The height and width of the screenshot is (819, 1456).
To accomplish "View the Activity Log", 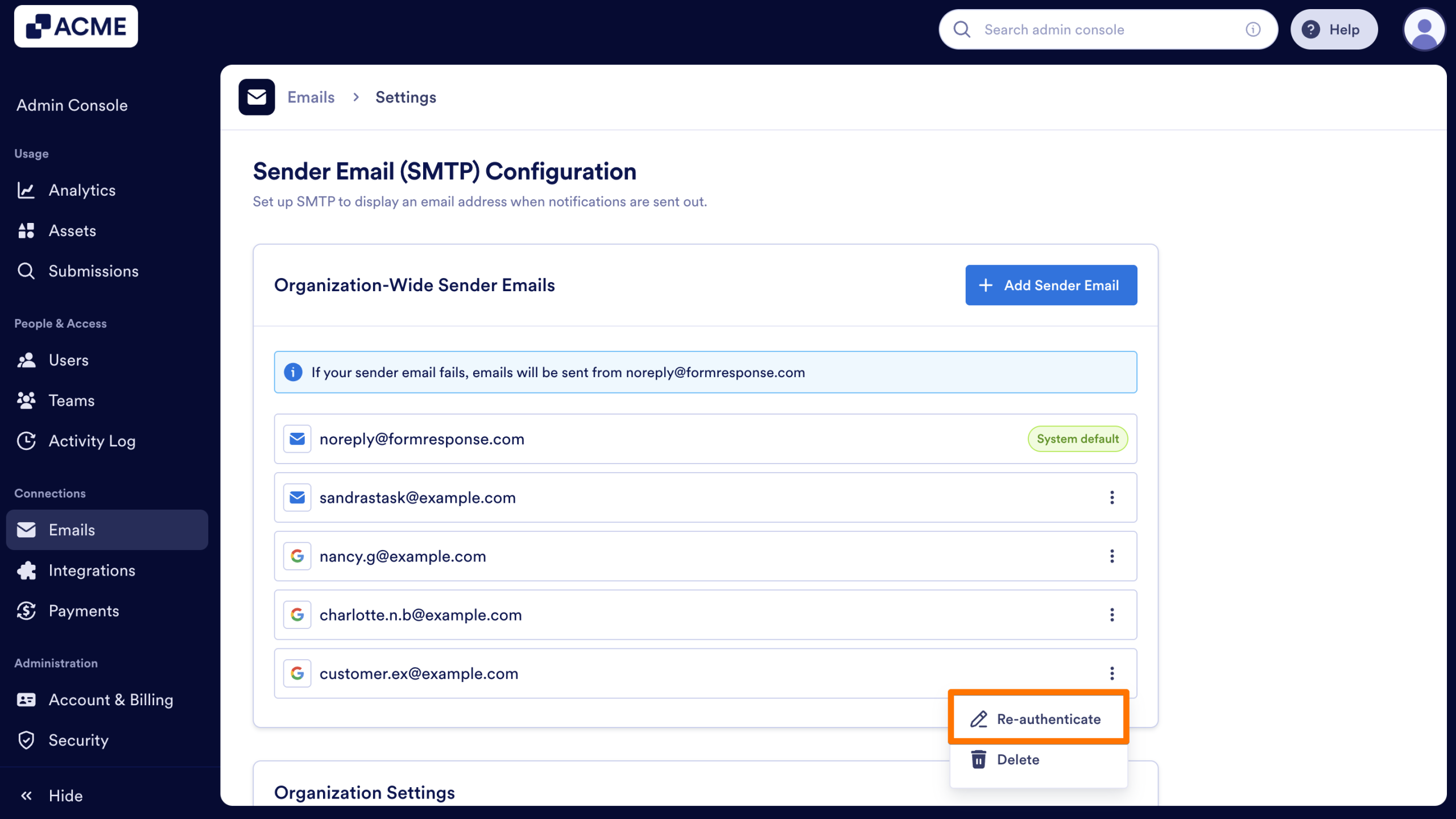I will coord(92,441).
